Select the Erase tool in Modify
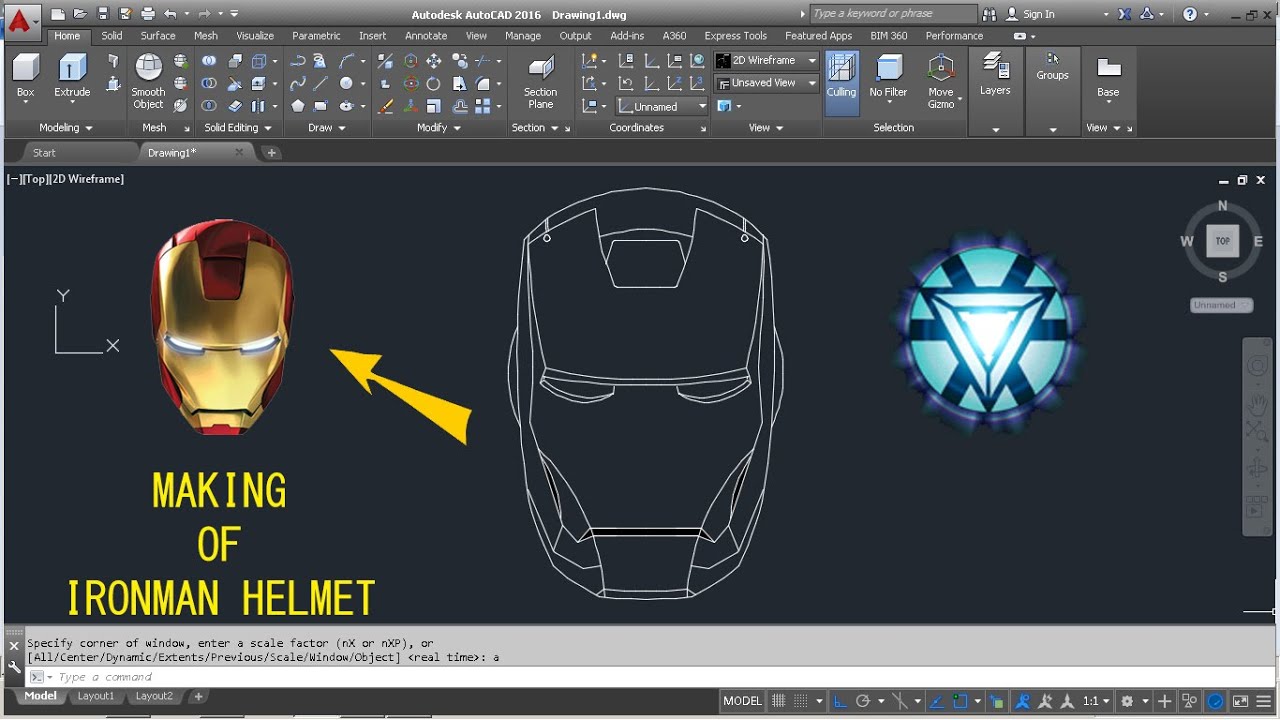The image size is (1280, 720). tap(385, 106)
